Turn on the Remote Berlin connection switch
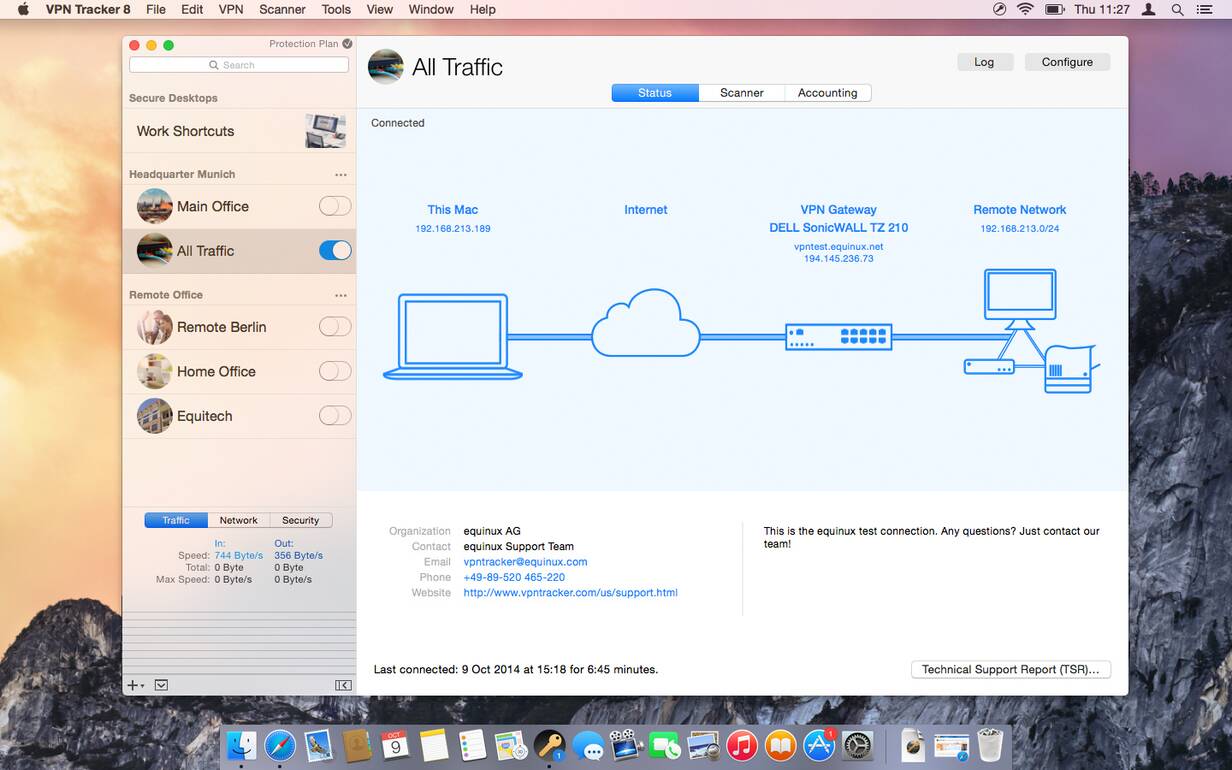1232x770 pixels. (x=335, y=326)
